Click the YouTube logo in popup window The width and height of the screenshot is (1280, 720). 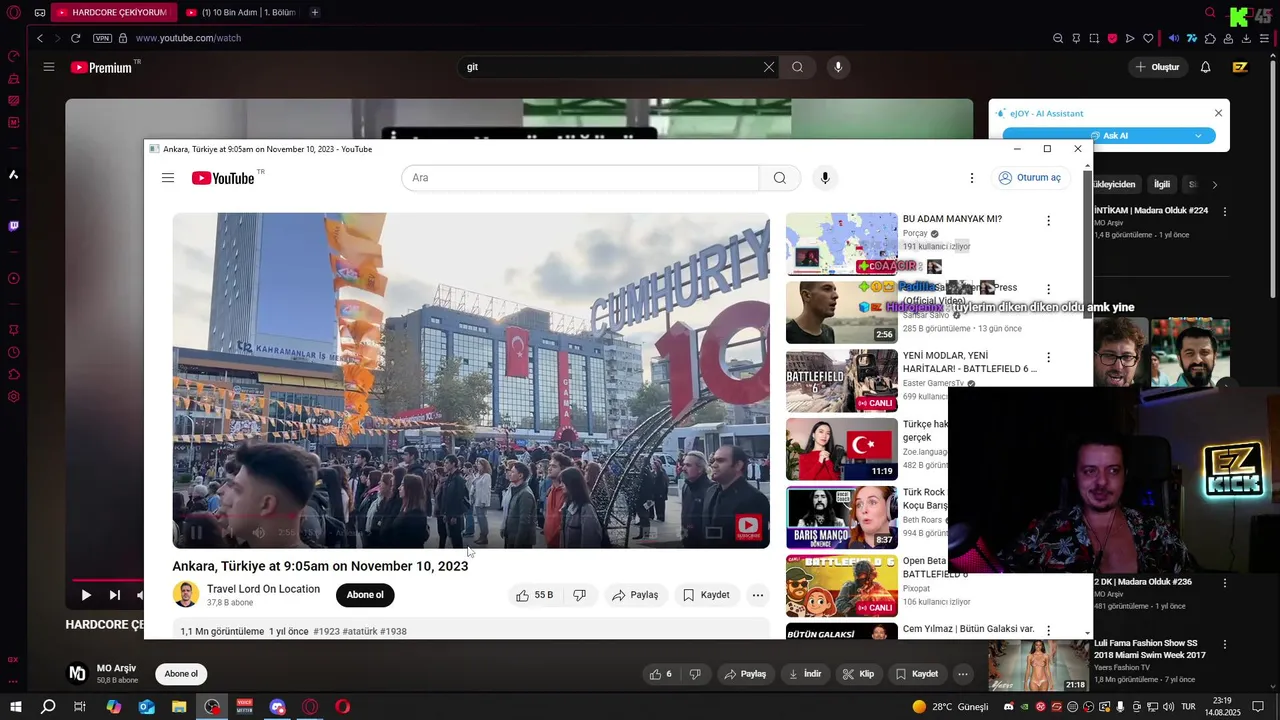coord(223,178)
